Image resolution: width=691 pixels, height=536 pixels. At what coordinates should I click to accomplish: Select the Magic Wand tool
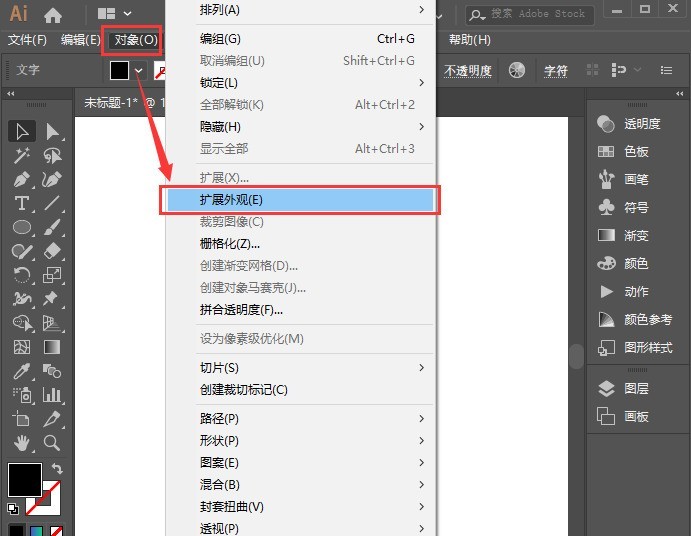click(x=21, y=155)
